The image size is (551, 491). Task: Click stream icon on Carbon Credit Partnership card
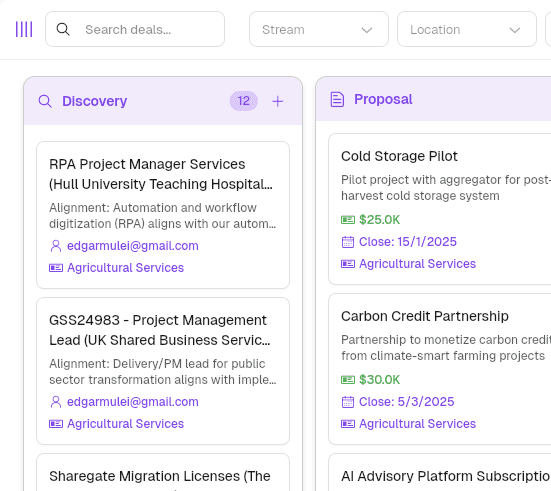click(x=348, y=424)
